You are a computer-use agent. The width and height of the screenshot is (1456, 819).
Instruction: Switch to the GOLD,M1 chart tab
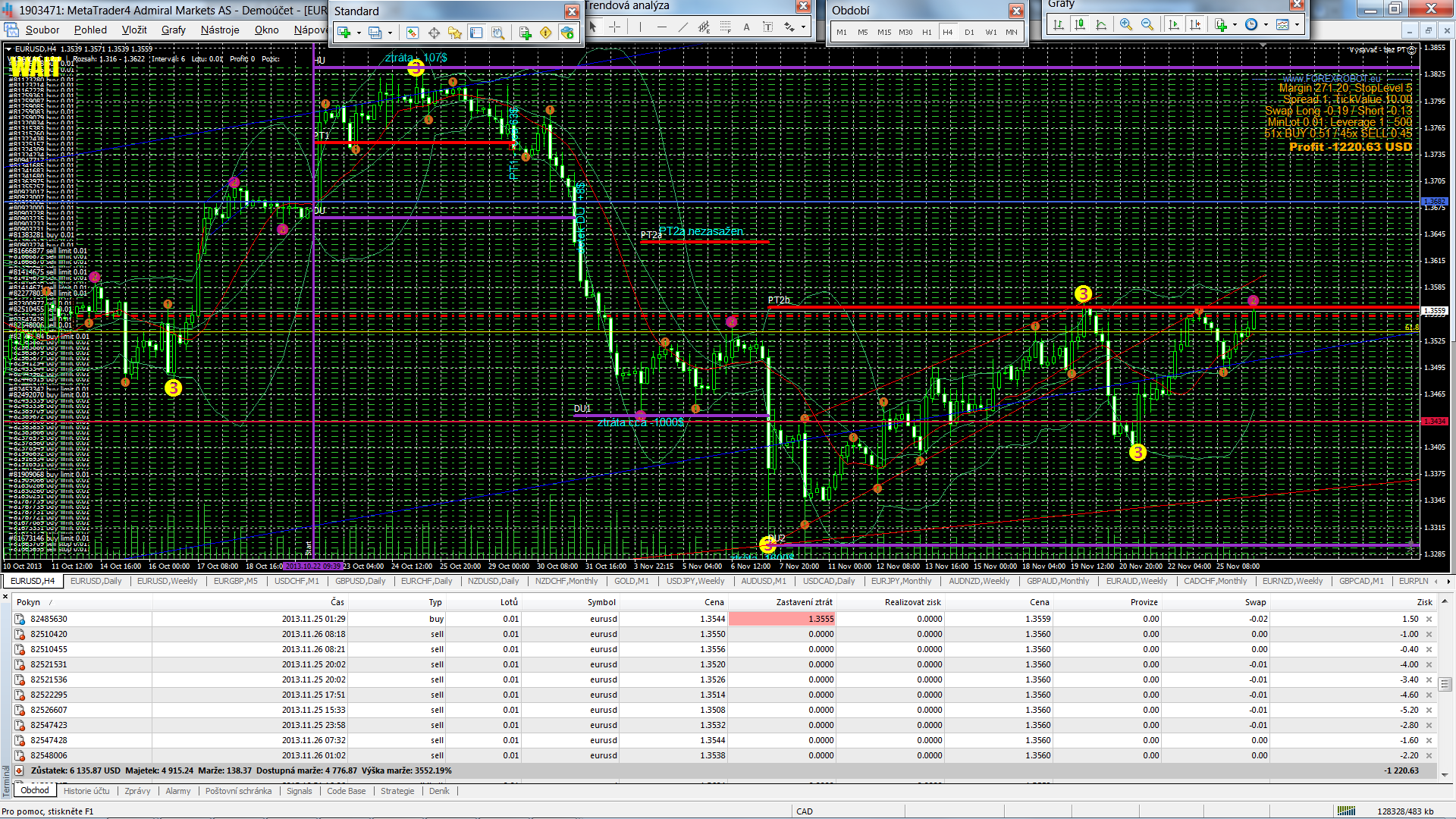pos(631,581)
